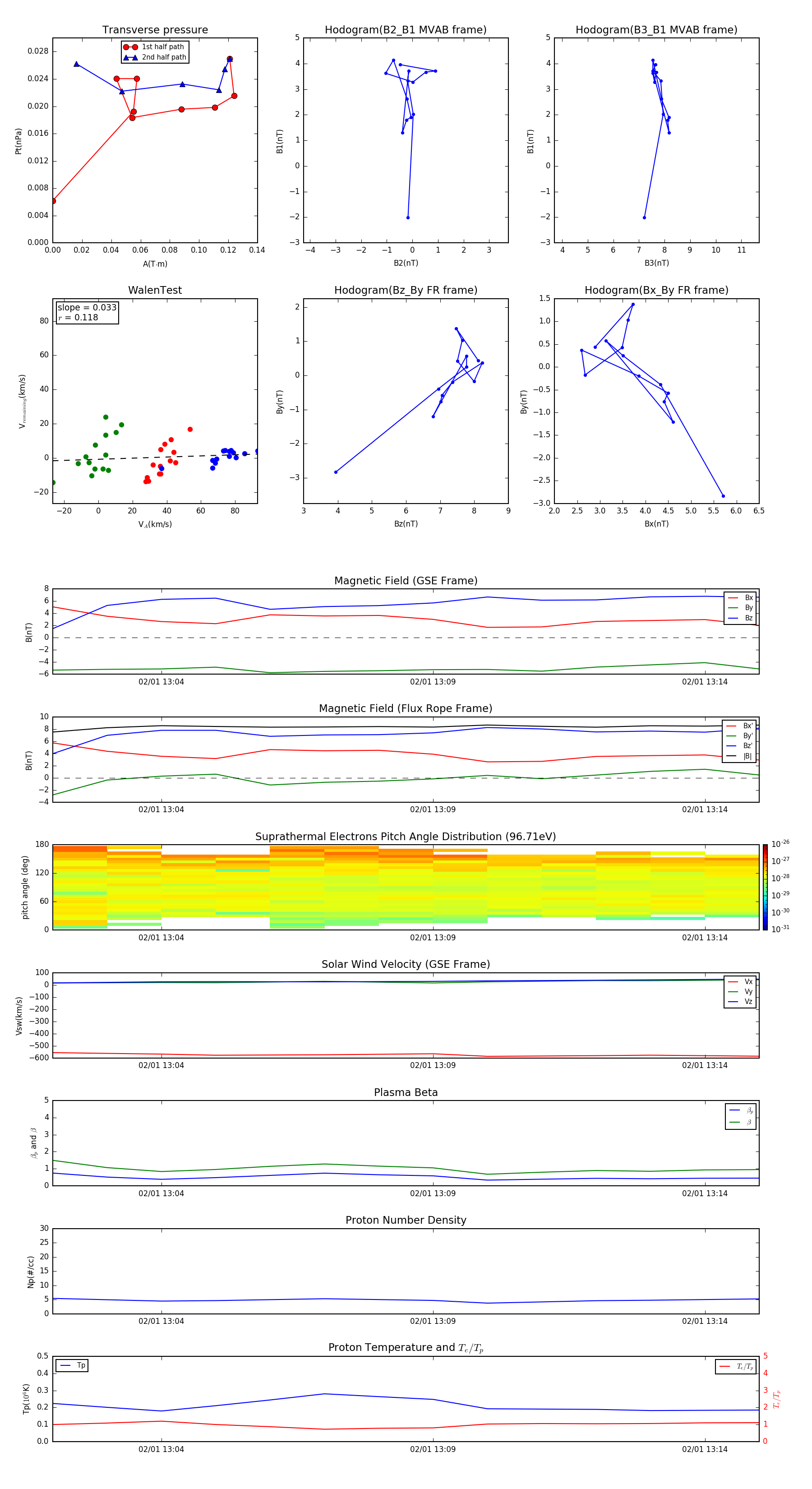
Task: Click the Bz' entry in the Flux Rope legend
Action: pyautogui.click(x=740, y=746)
